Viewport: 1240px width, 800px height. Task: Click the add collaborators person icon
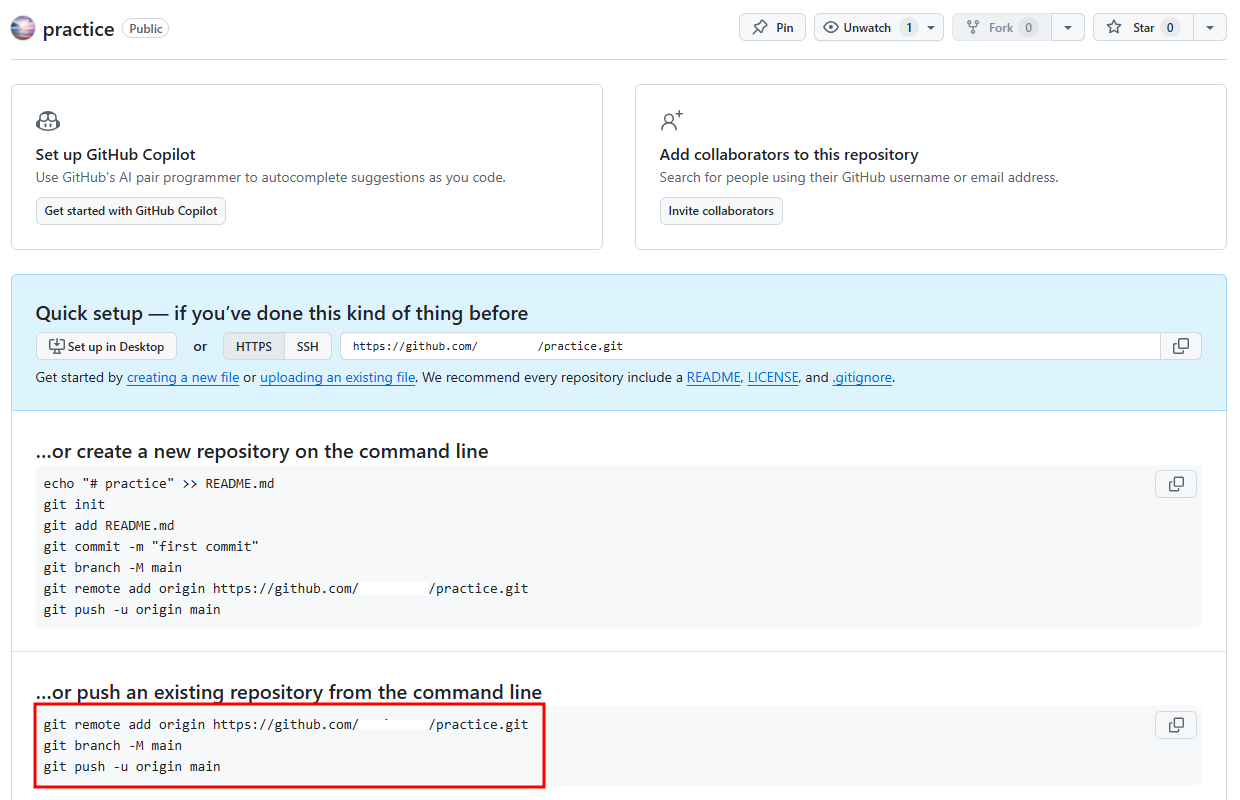coord(672,122)
